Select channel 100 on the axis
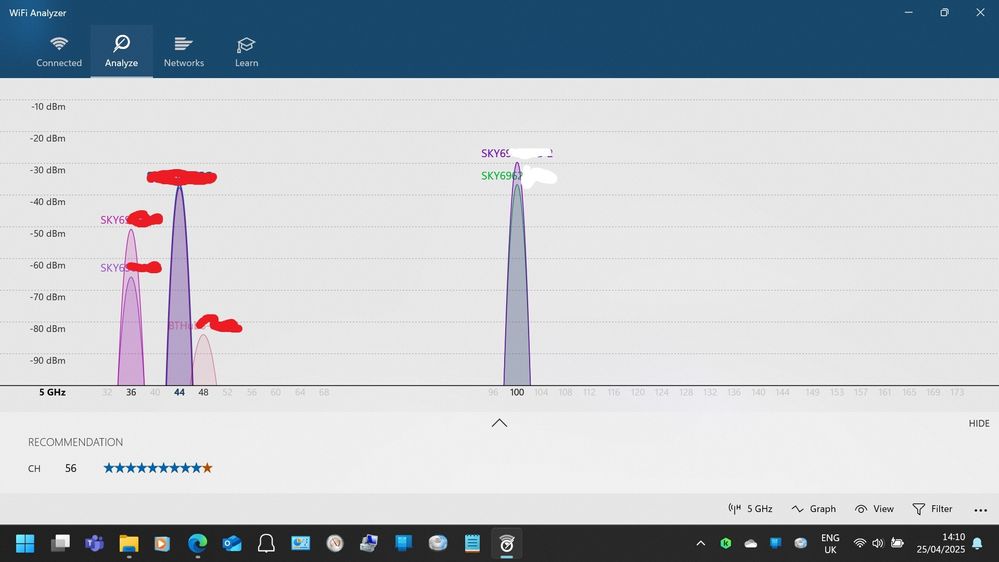The height and width of the screenshot is (562, 999). 517,393
